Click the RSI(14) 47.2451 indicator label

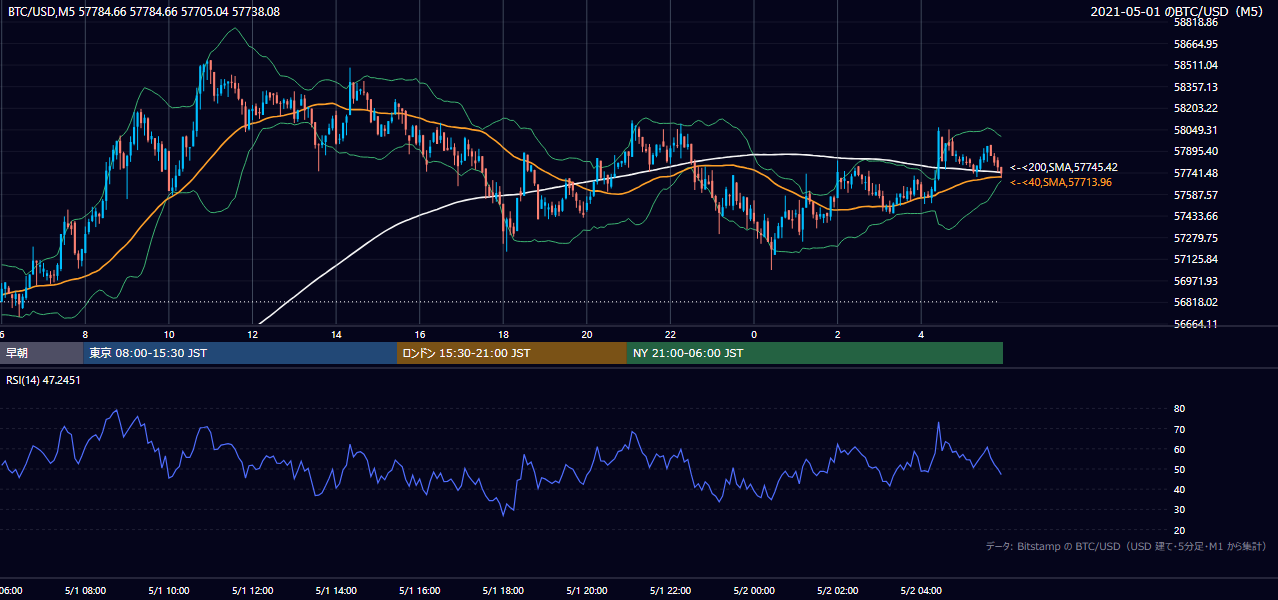[44, 381]
